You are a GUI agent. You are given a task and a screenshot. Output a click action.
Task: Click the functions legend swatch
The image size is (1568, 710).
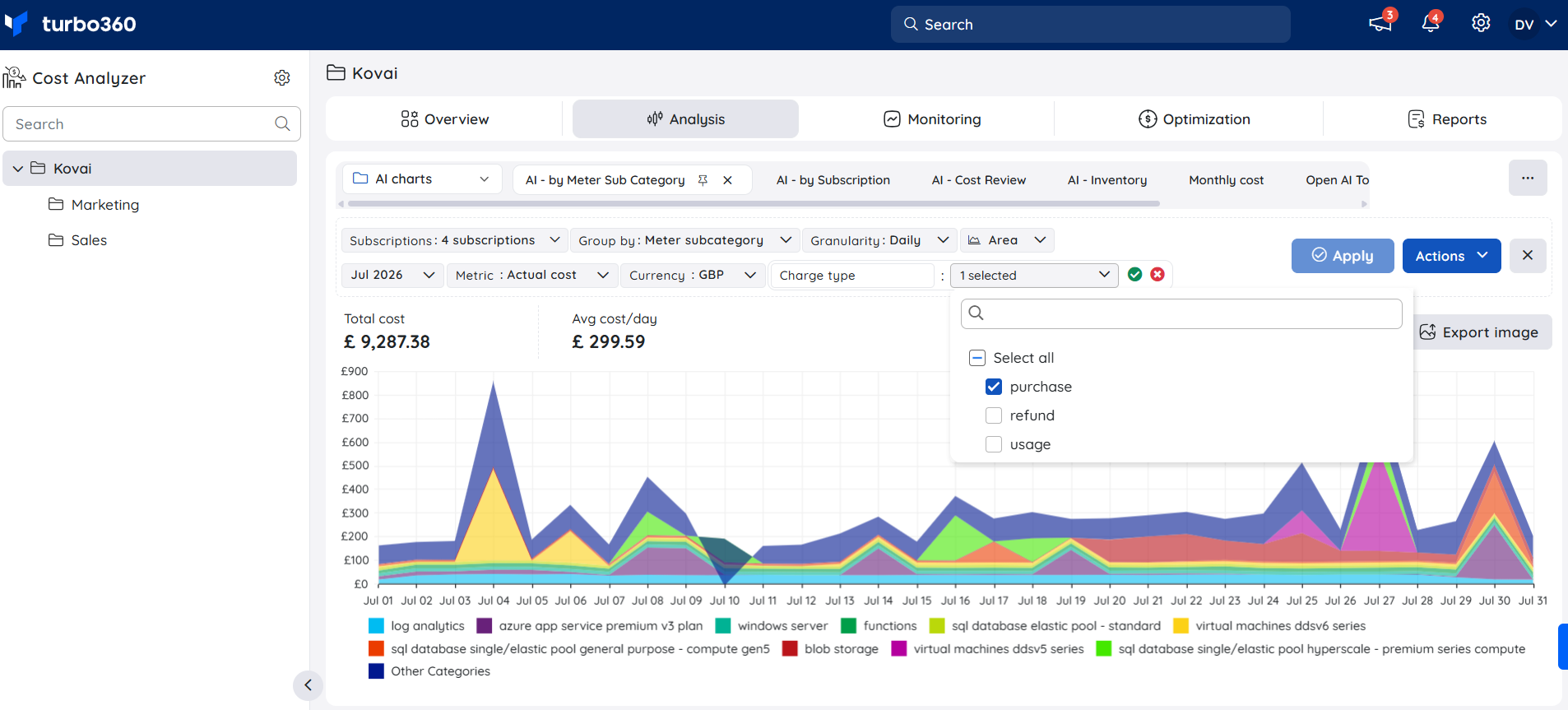pos(849,626)
